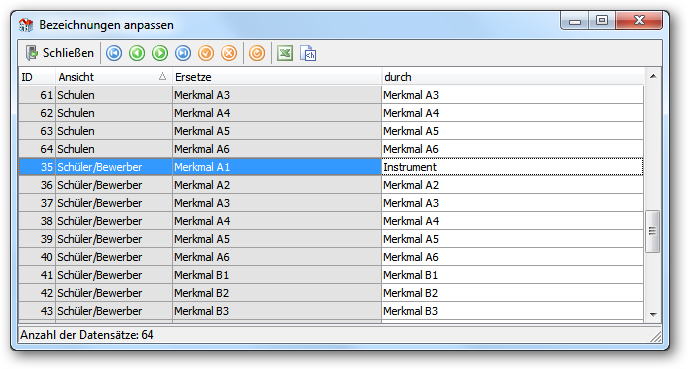Click the HTML export document icon
Screen dimensions: 688x369
[x=308, y=53]
